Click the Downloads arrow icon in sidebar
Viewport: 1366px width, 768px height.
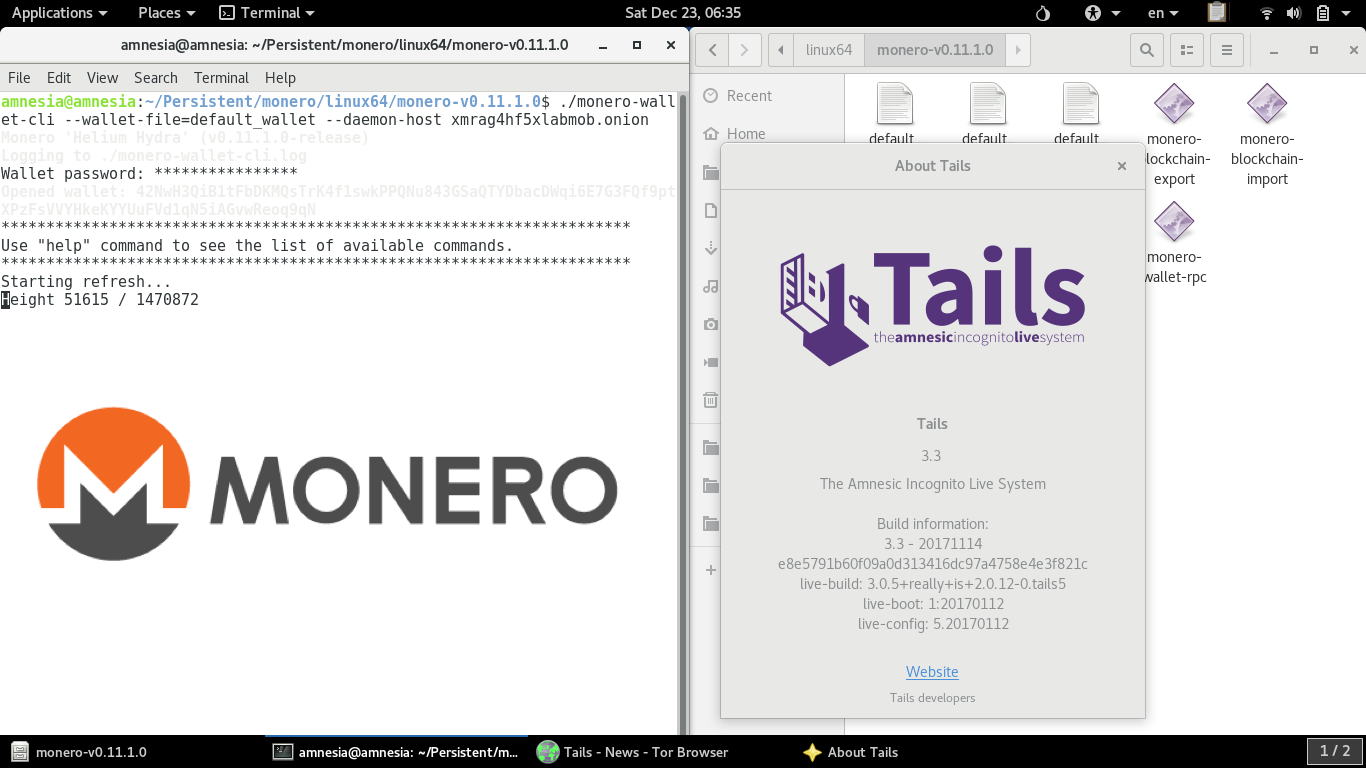tap(711, 248)
